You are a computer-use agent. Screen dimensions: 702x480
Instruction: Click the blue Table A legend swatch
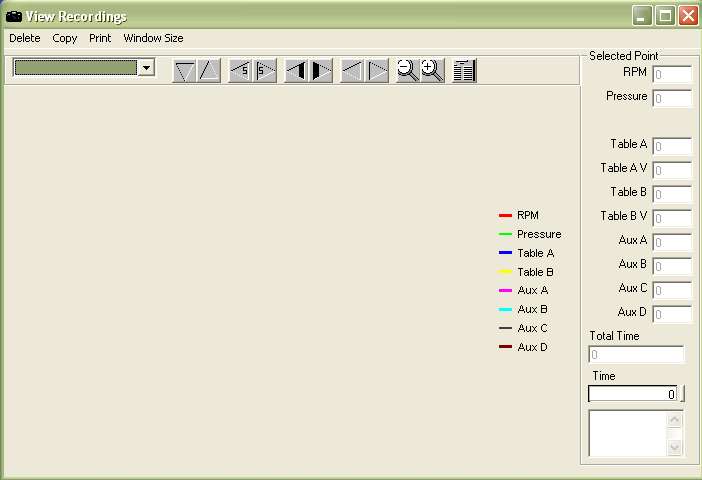click(505, 253)
